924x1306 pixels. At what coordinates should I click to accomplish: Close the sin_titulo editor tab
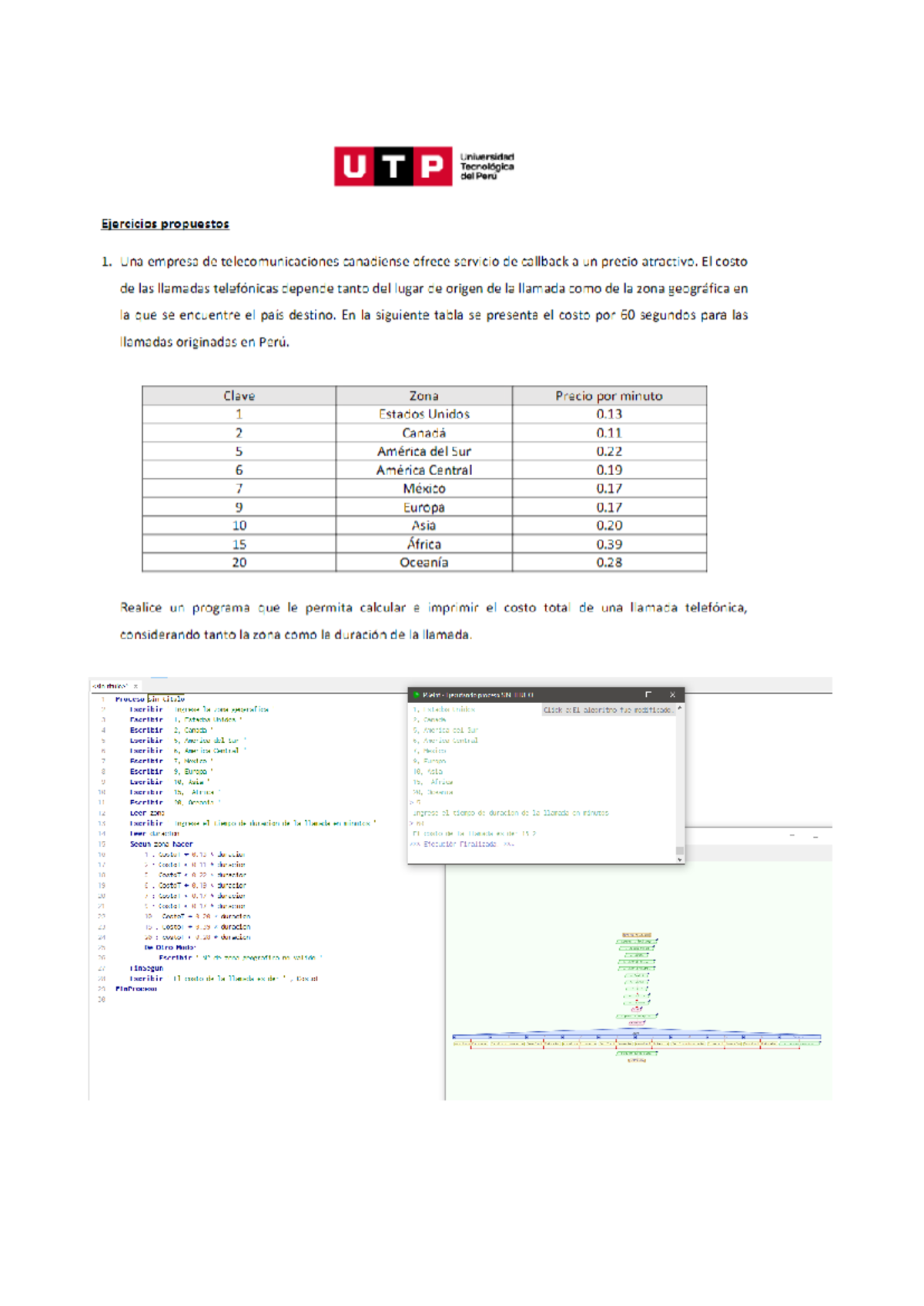point(136,685)
